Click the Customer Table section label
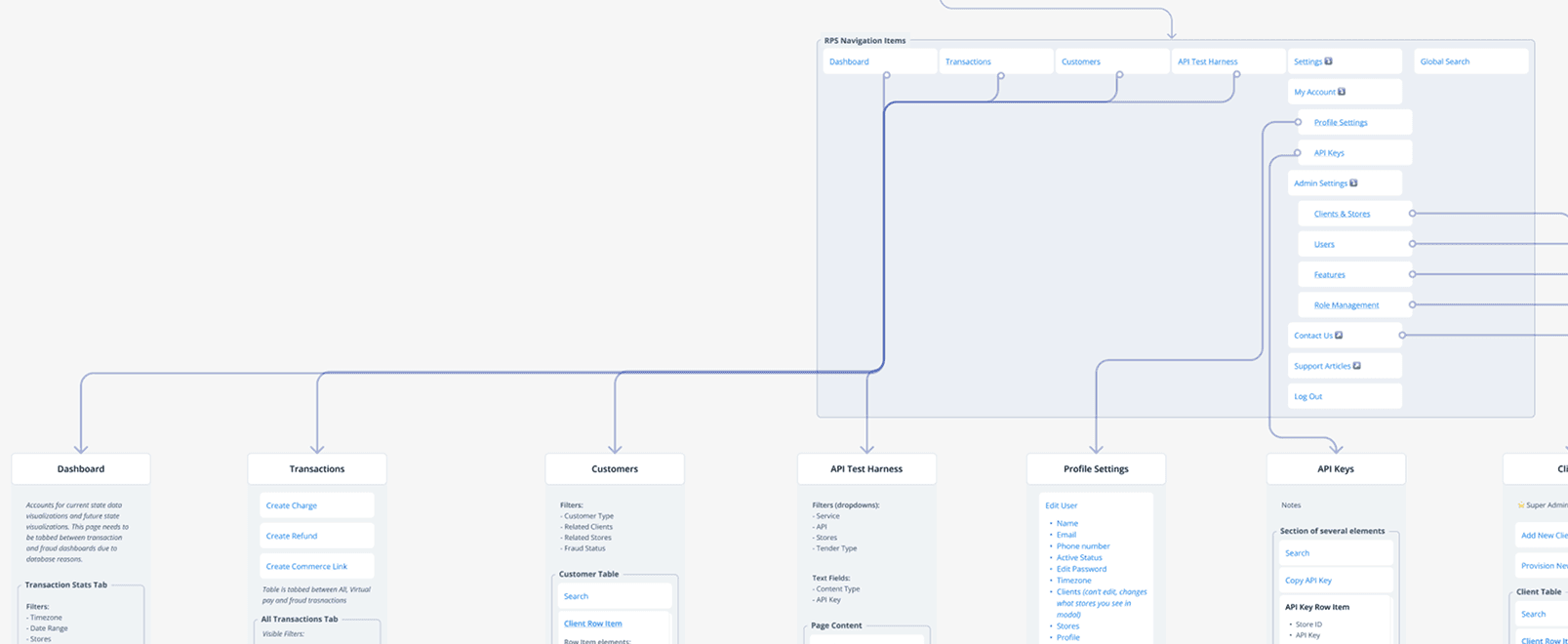Screen dimensions: 1568x644 (588, 575)
